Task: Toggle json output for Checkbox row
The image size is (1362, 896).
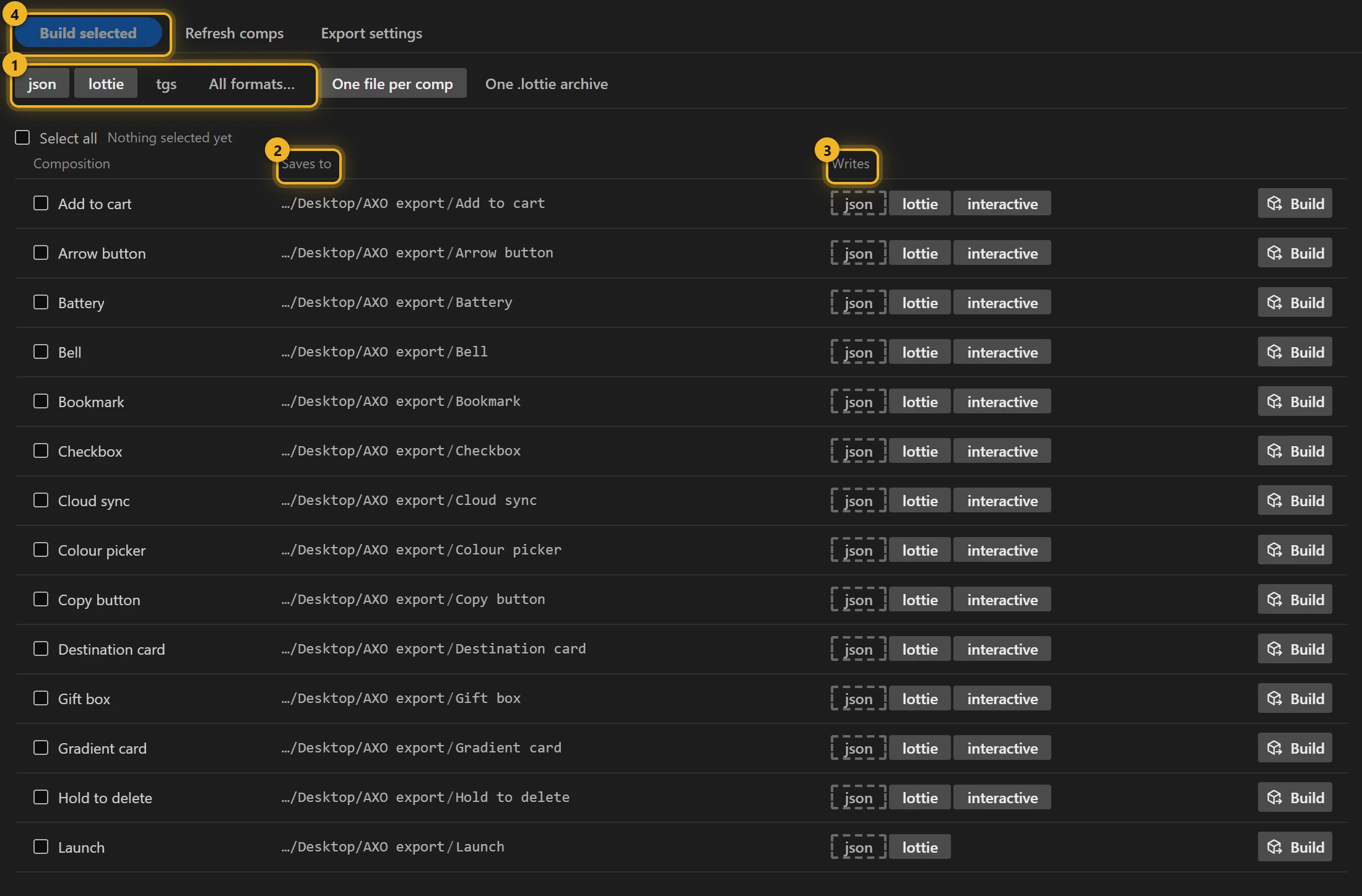Action: click(x=858, y=451)
